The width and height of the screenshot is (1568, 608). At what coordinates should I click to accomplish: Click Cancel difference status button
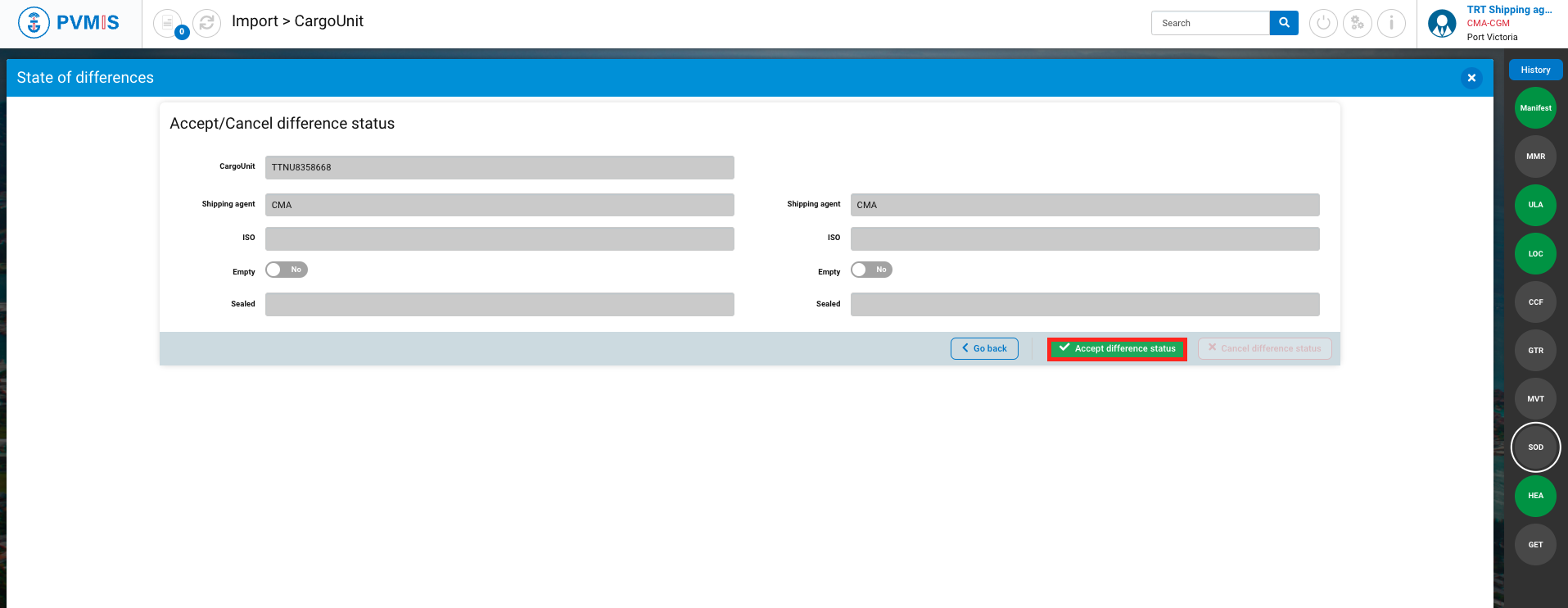tap(1264, 348)
